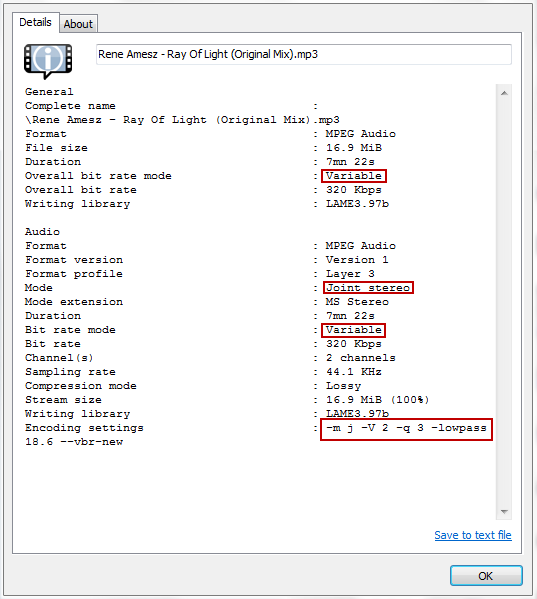Viewport: 537px width, 599px height.
Task: Click the 'Compression mode' label
Action: coord(81,386)
